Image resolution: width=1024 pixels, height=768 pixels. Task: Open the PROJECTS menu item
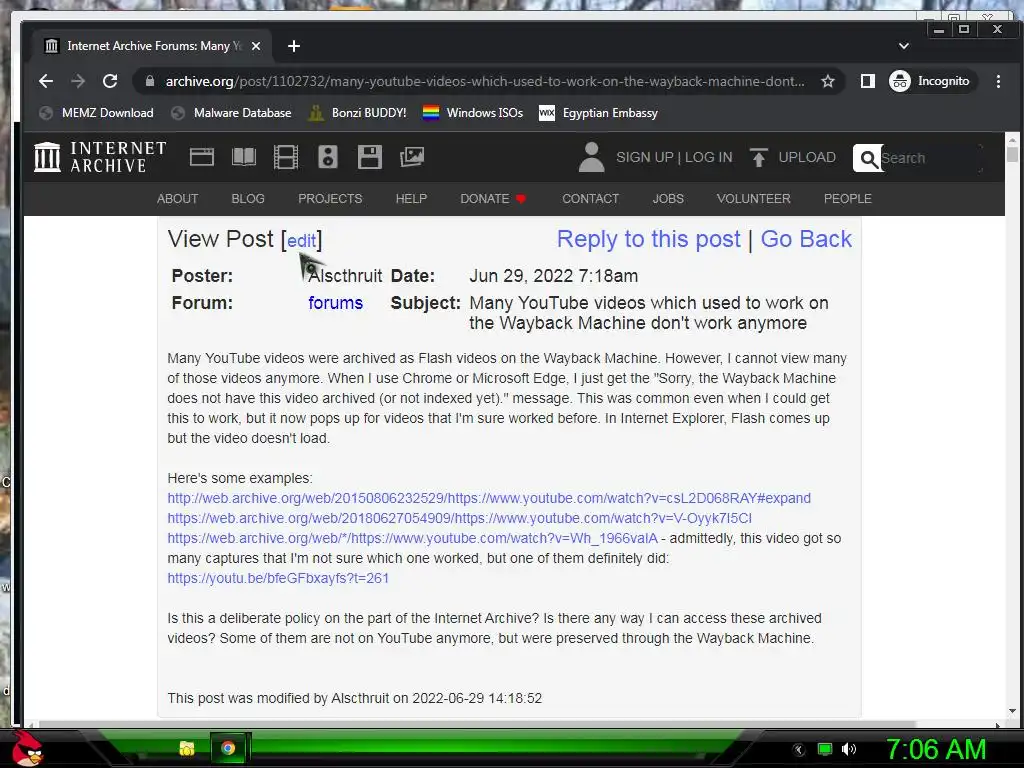click(x=330, y=199)
